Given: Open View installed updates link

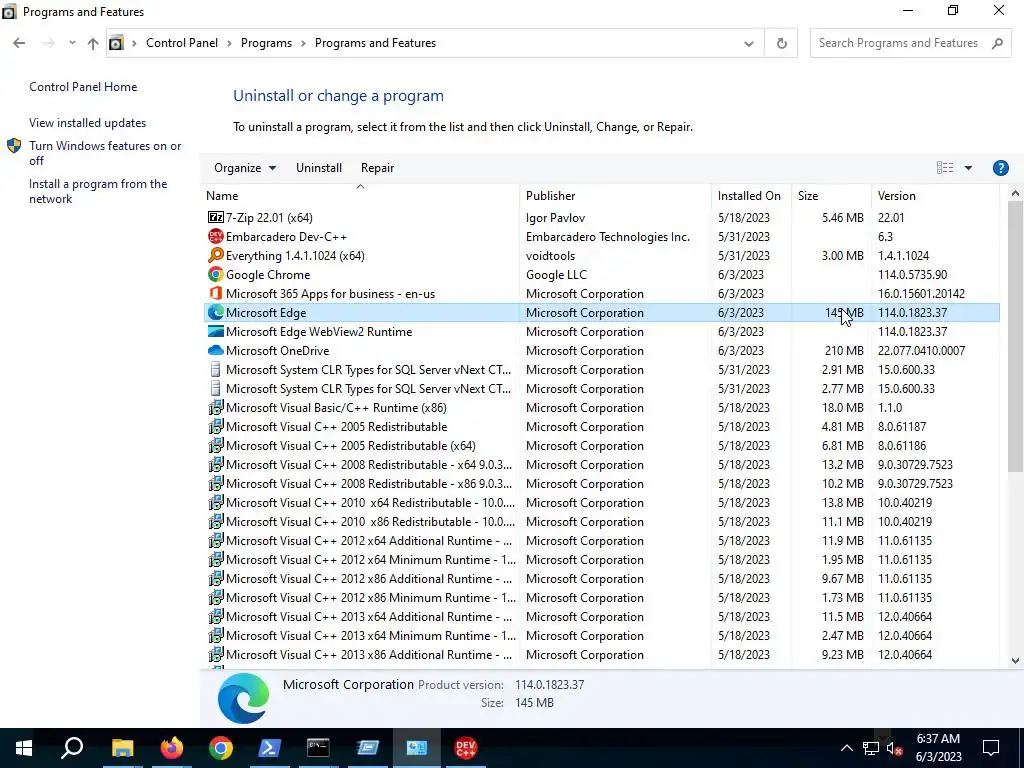Looking at the screenshot, I should [x=88, y=123].
